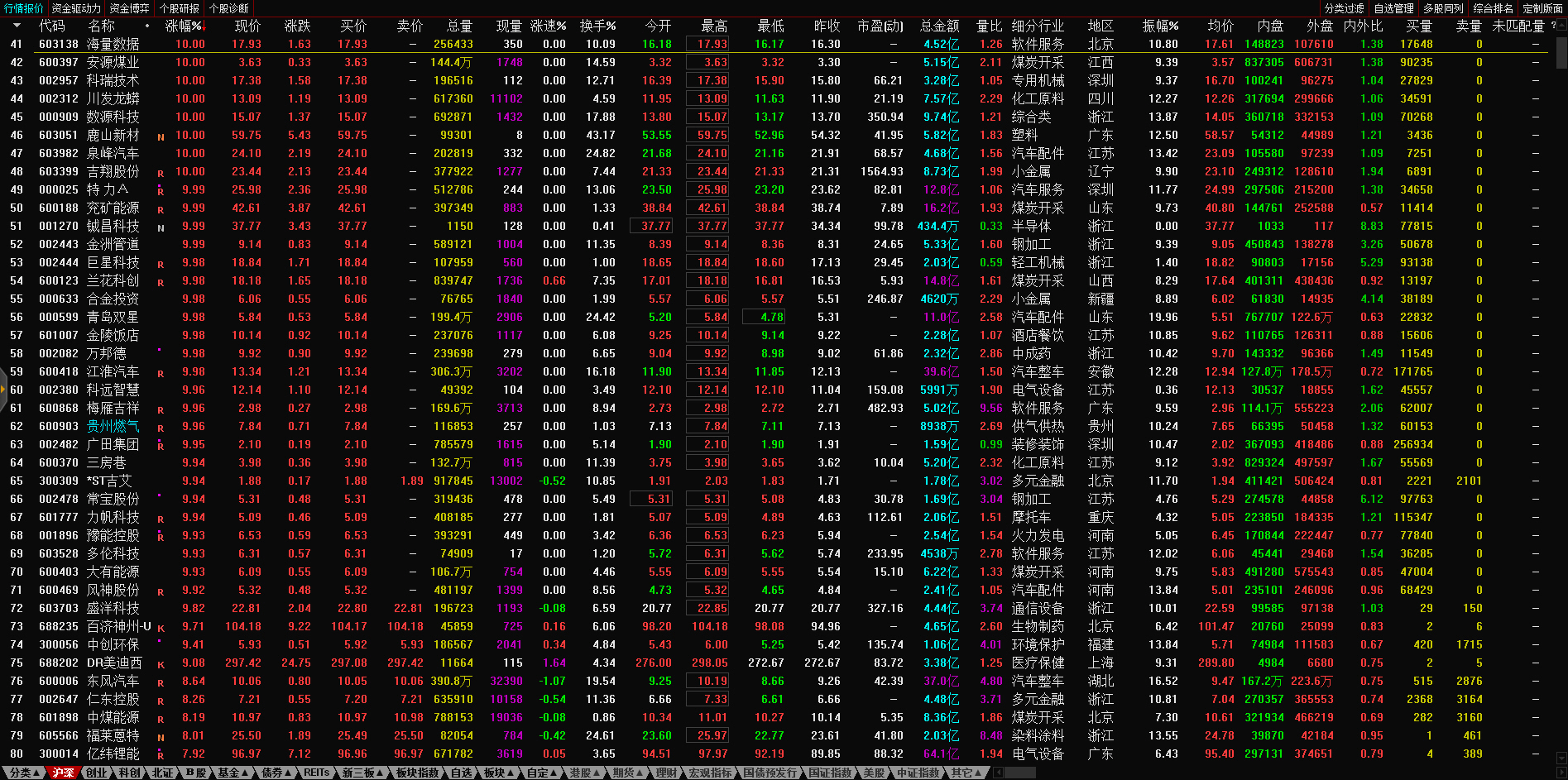Select the 创业 market tab

tap(97, 773)
